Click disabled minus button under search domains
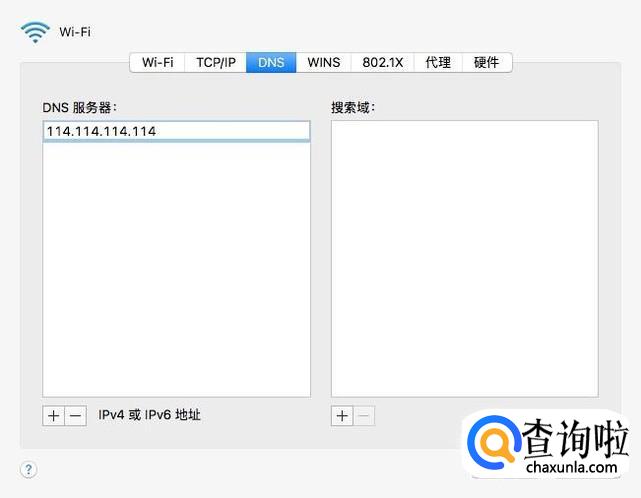 coord(364,416)
